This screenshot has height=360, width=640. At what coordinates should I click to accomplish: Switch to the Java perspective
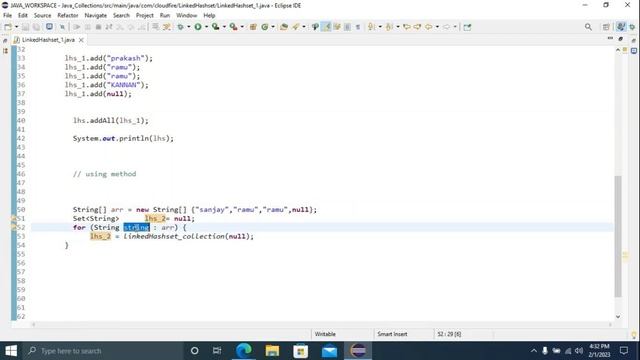pos(621,27)
